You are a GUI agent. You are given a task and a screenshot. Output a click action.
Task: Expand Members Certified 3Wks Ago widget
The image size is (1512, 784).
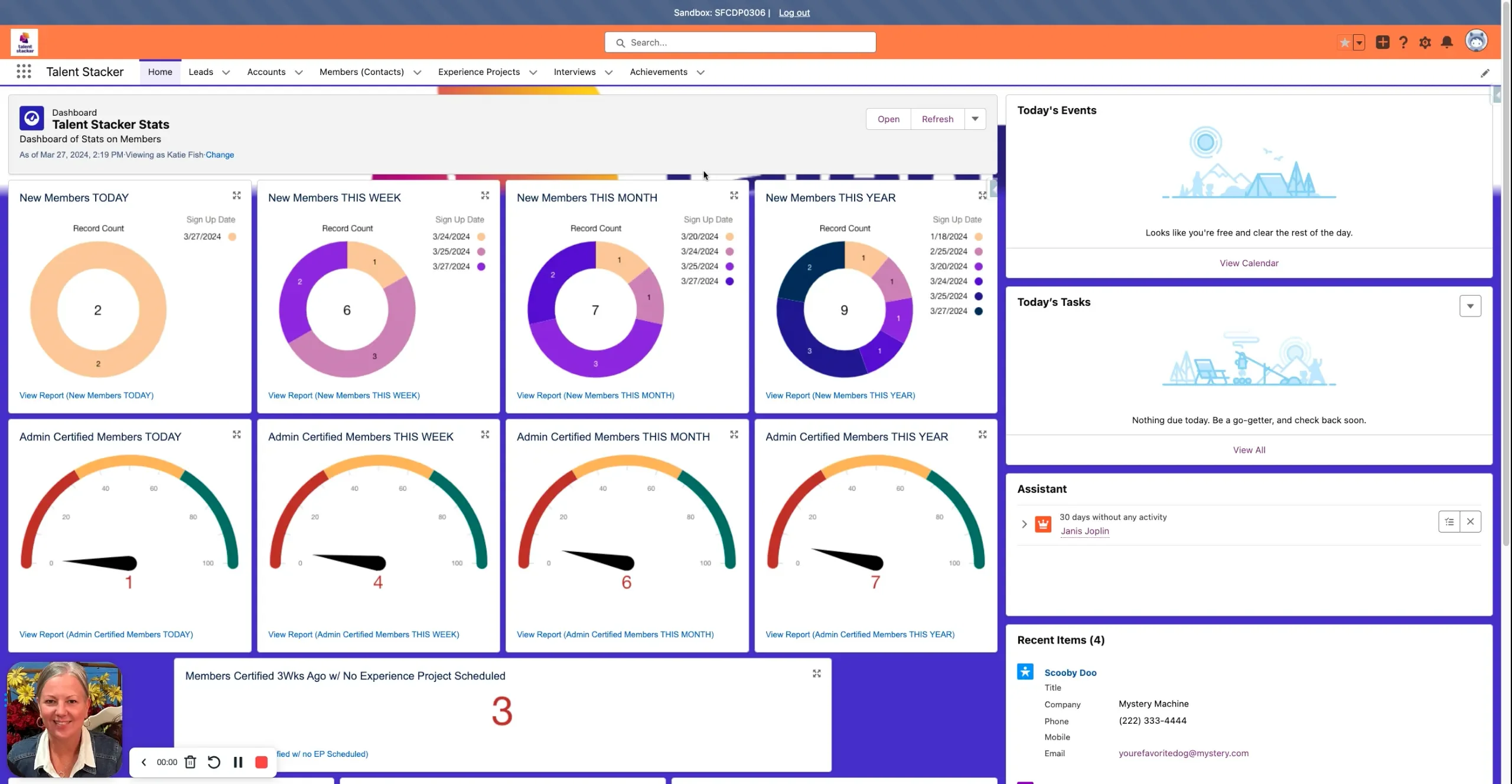(x=817, y=674)
